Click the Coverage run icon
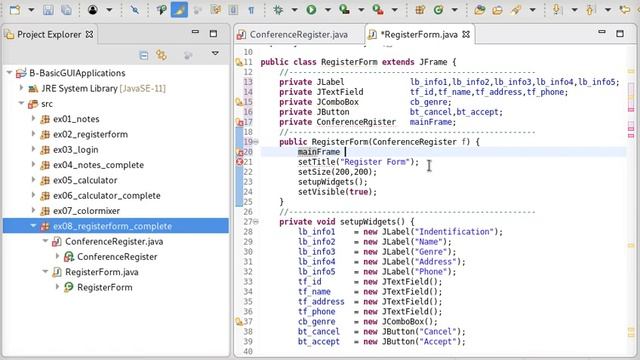Viewport: 640px width, 360px height. [x=345, y=10]
